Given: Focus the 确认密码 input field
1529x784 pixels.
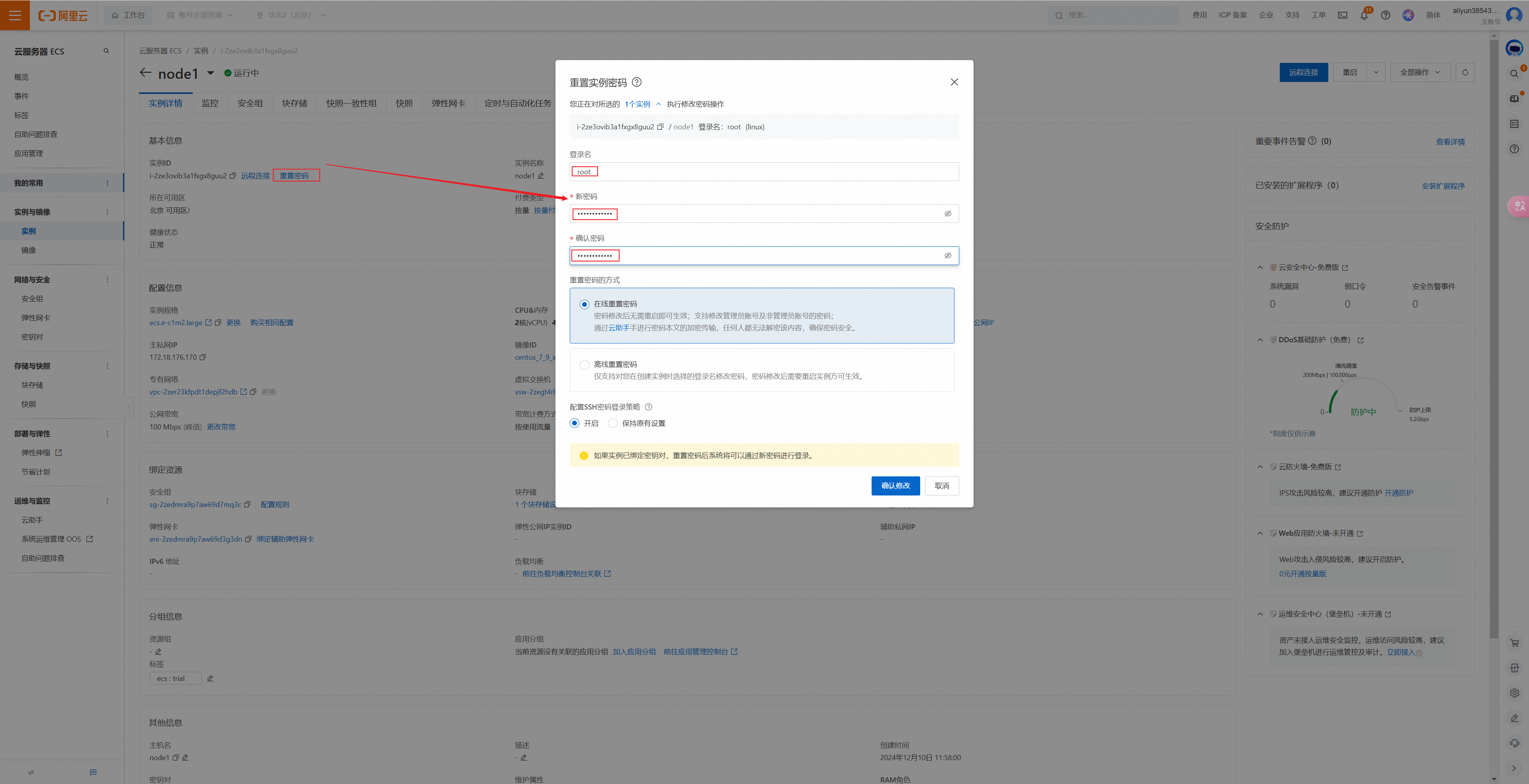Looking at the screenshot, I should point(764,255).
